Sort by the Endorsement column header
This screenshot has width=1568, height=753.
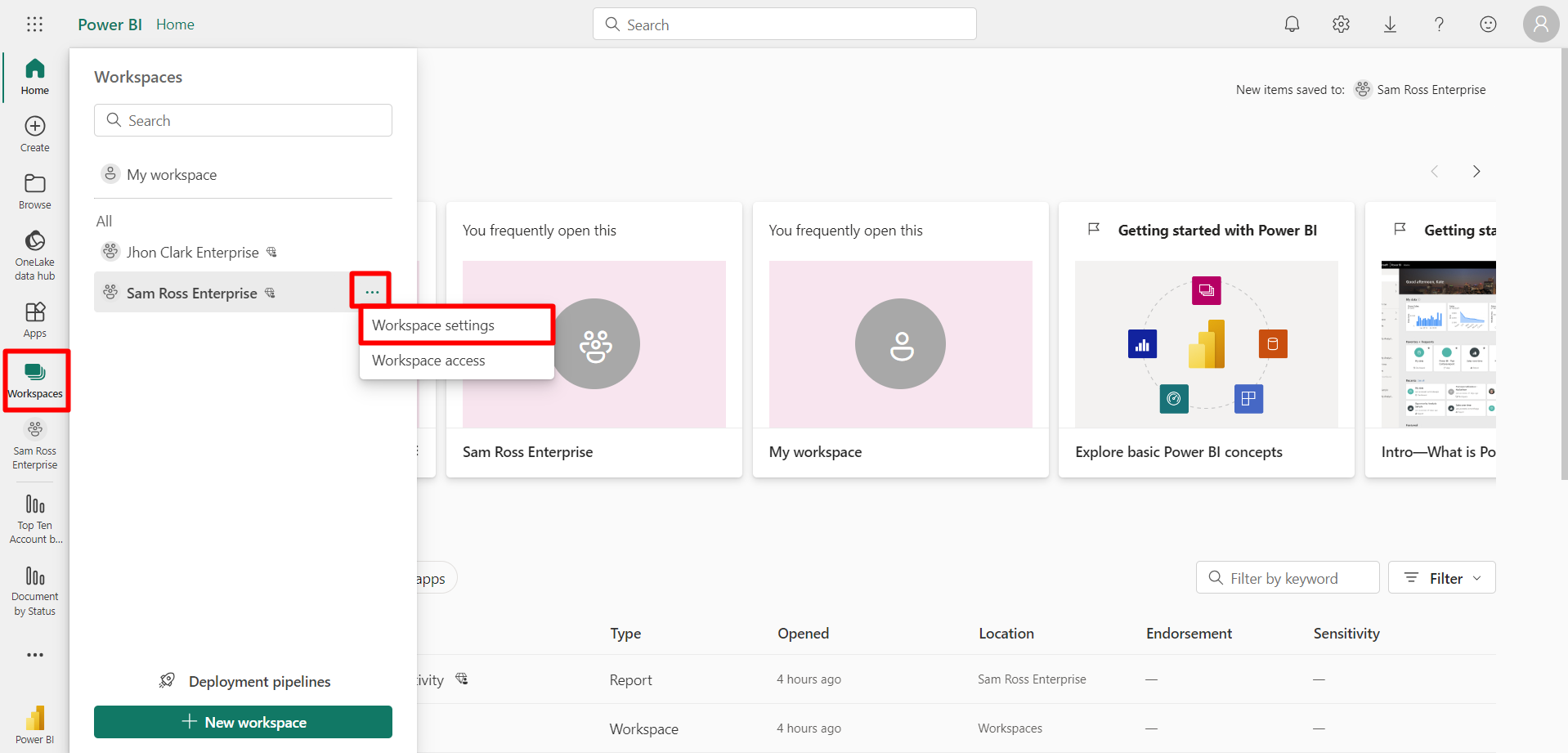pos(1189,633)
